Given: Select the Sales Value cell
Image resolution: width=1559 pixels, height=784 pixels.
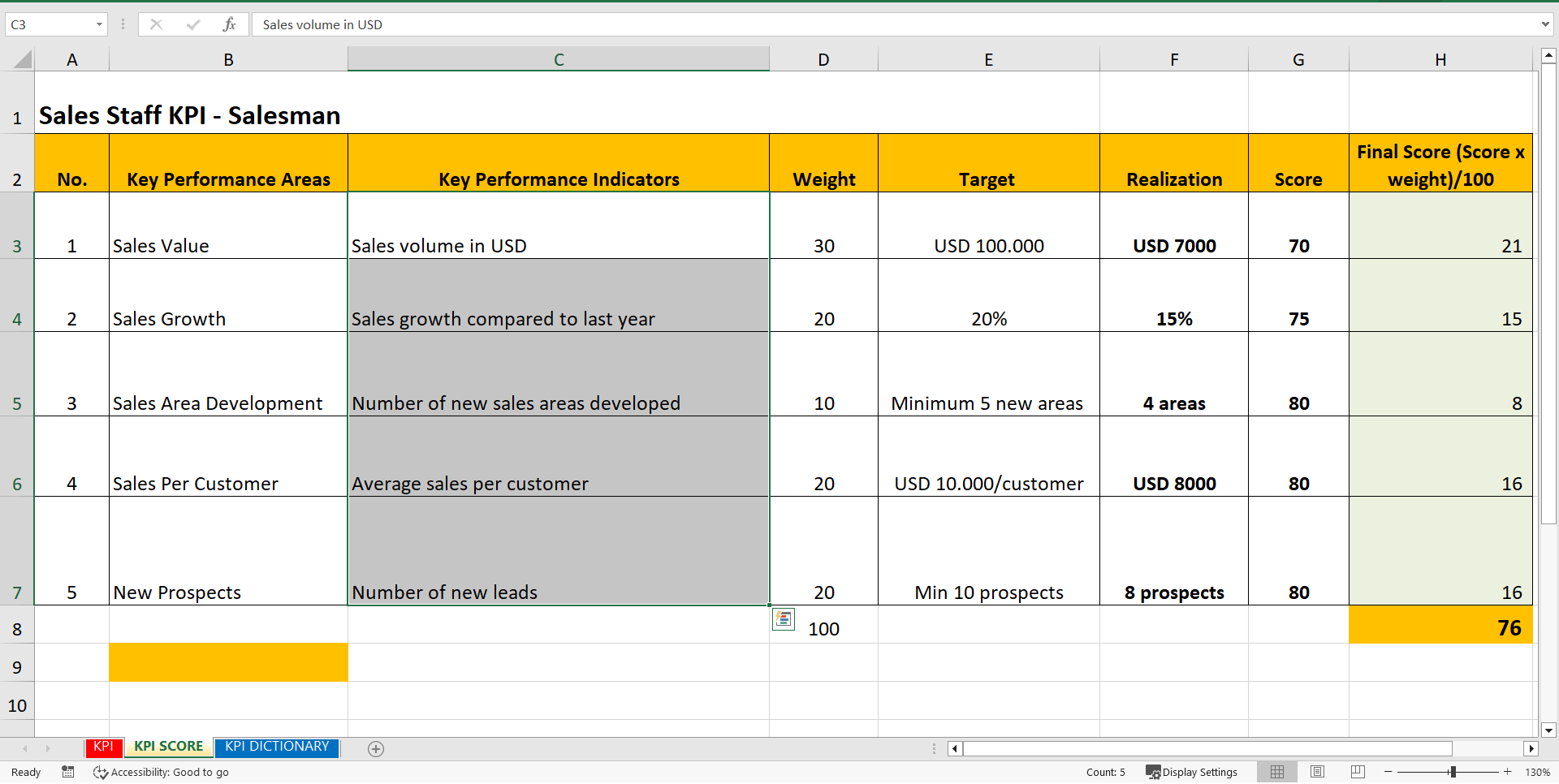Looking at the screenshot, I should tap(228, 226).
